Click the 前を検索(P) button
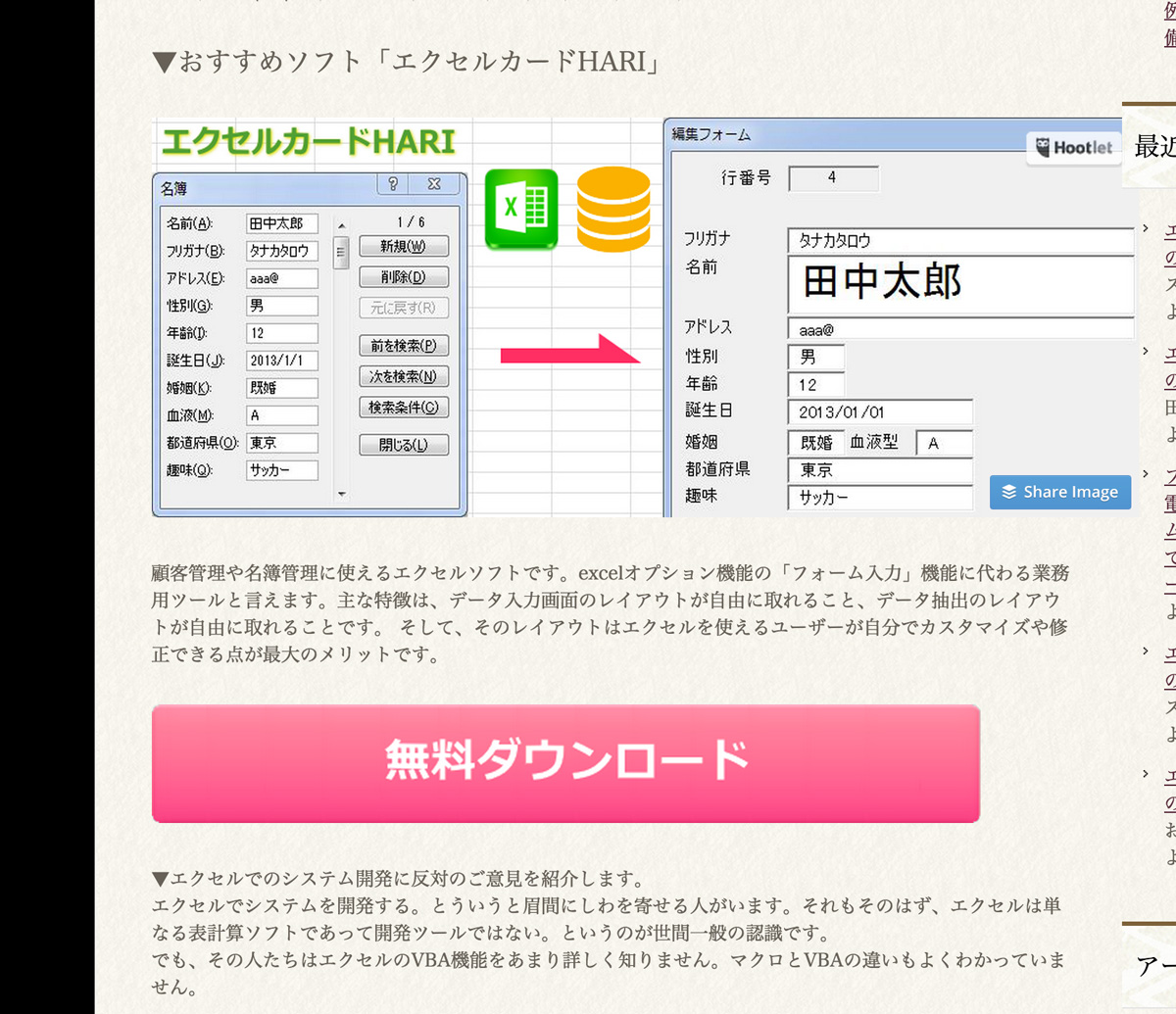This screenshot has width=1176, height=1014. click(x=404, y=346)
